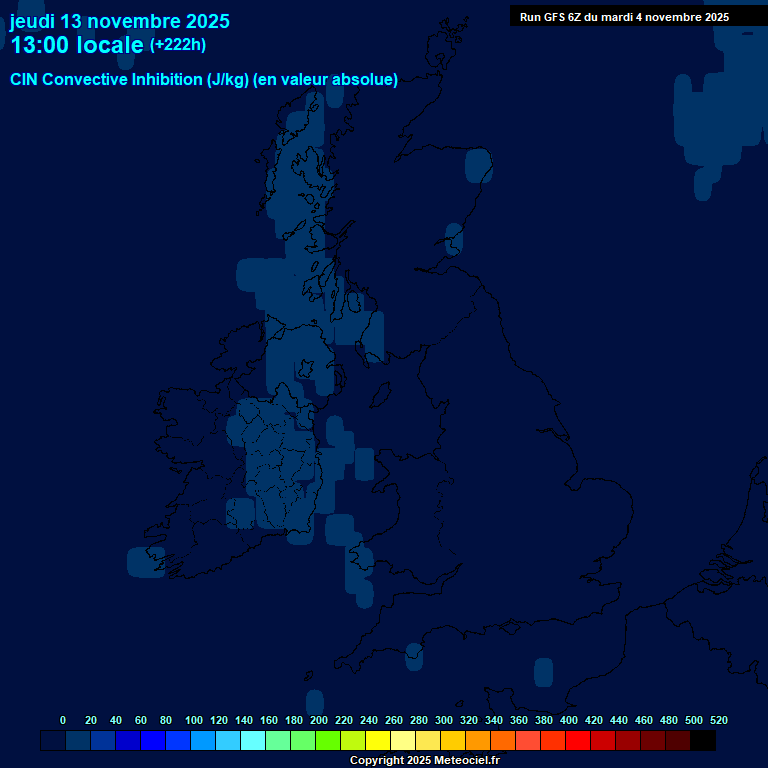Select the black legend swatch between 500 and 520
Viewport: 768px width, 768px height.
703,741
